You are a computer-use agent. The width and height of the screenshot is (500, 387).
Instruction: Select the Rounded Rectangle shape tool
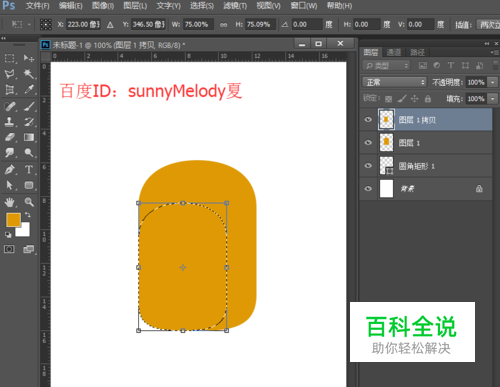point(29,185)
